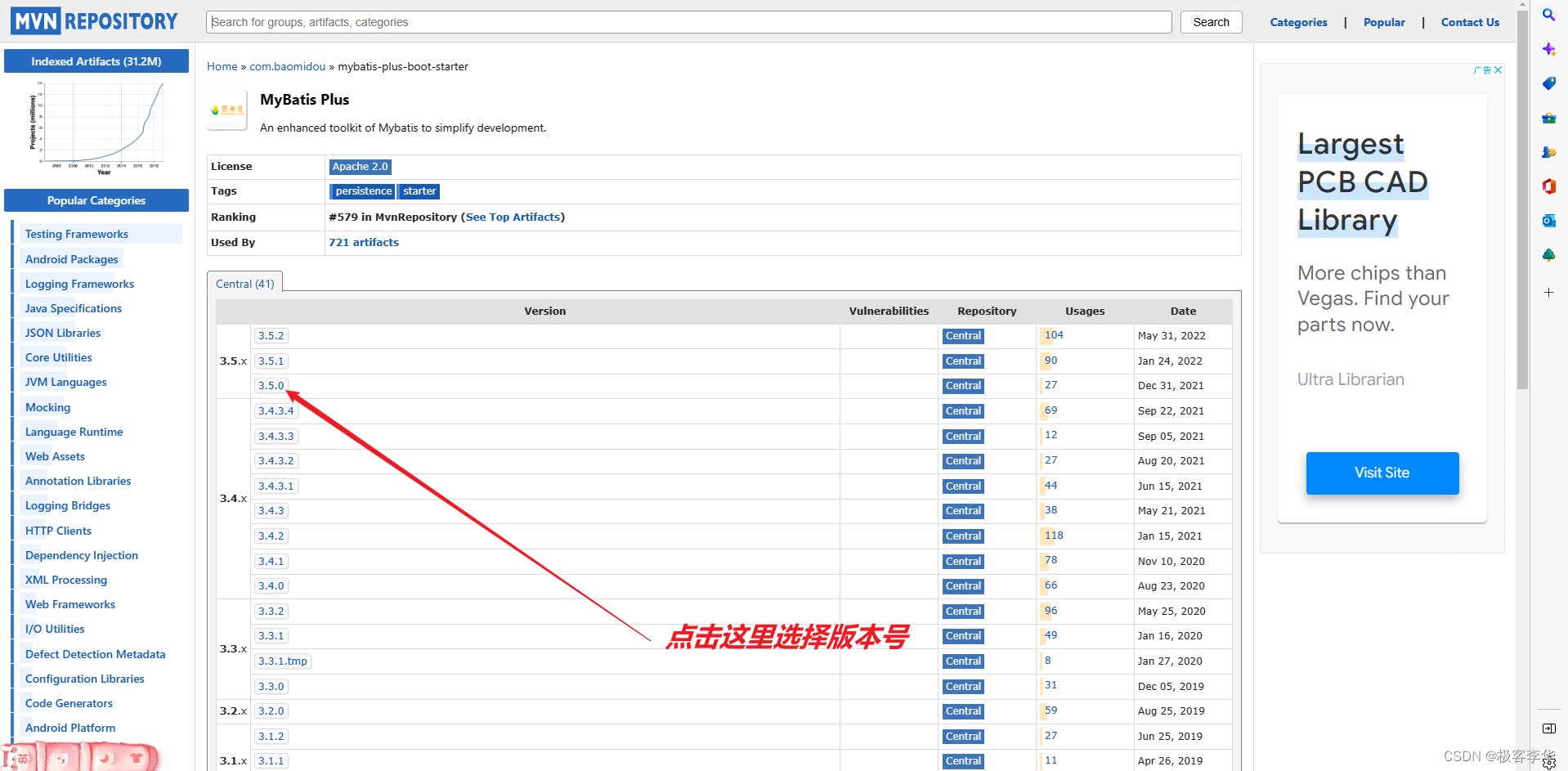Viewport: 1568px width, 771px height.
Task: Click the Apache 2.0 license badge
Action: click(x=360, y=166)
